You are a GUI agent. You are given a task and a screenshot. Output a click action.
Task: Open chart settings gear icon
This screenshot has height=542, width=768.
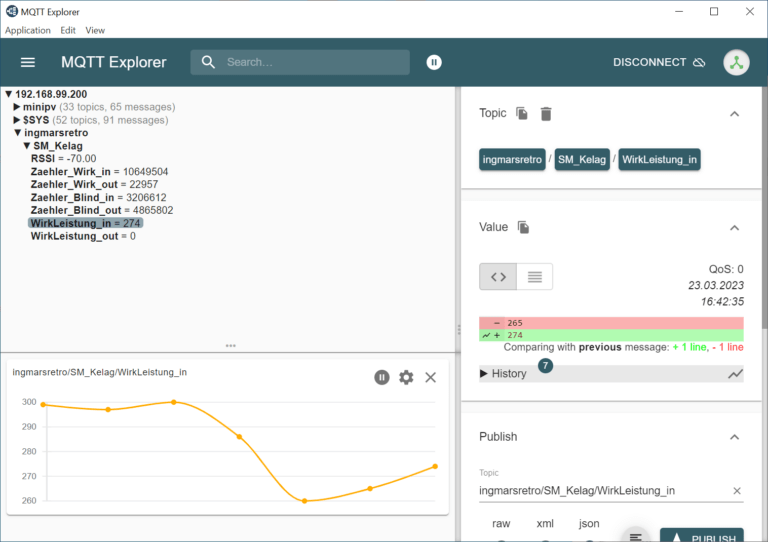[406, 377]
